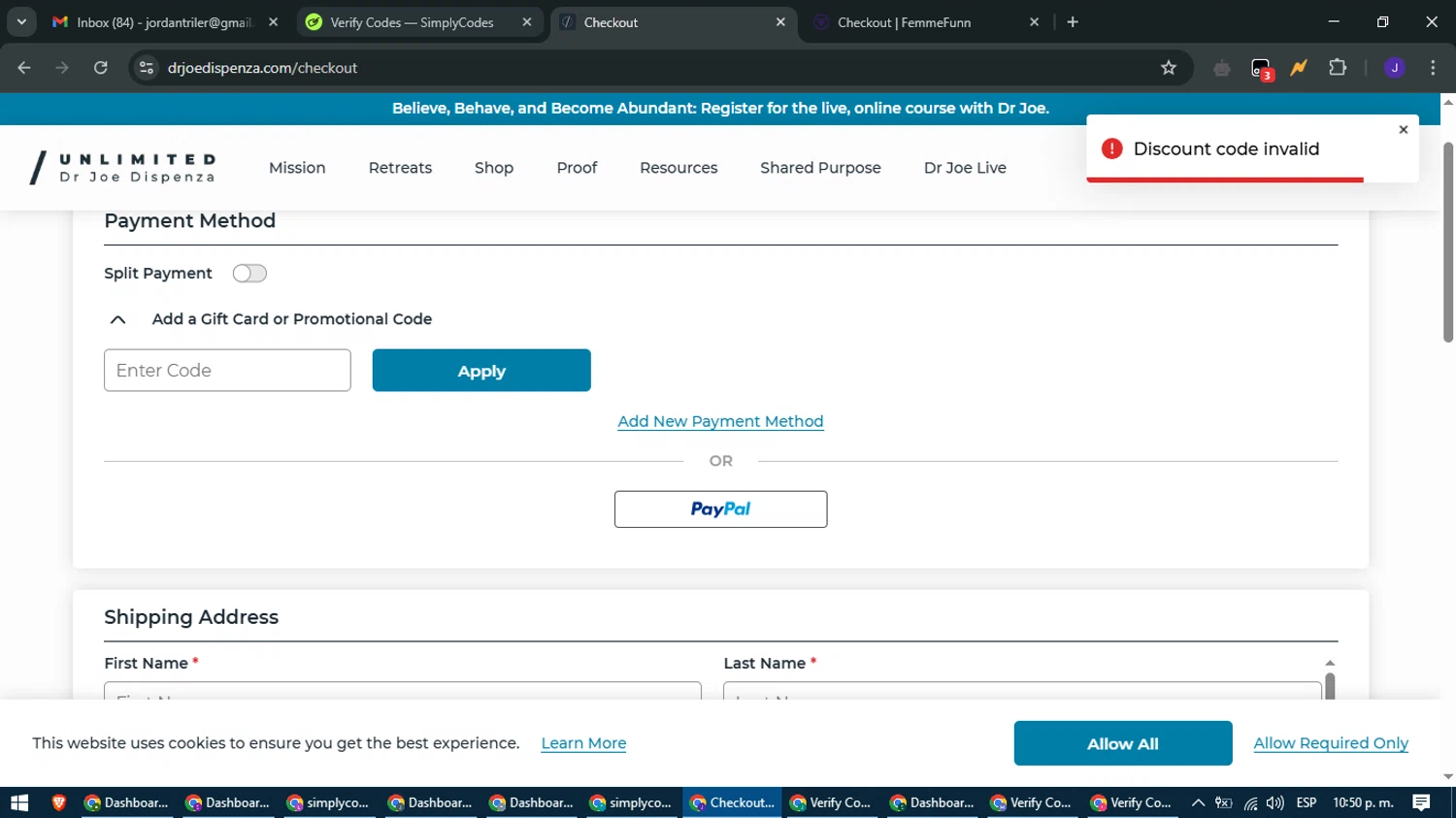View site information icon in address bar
This screenshot has width=1456, height=818.
point(147,68)
